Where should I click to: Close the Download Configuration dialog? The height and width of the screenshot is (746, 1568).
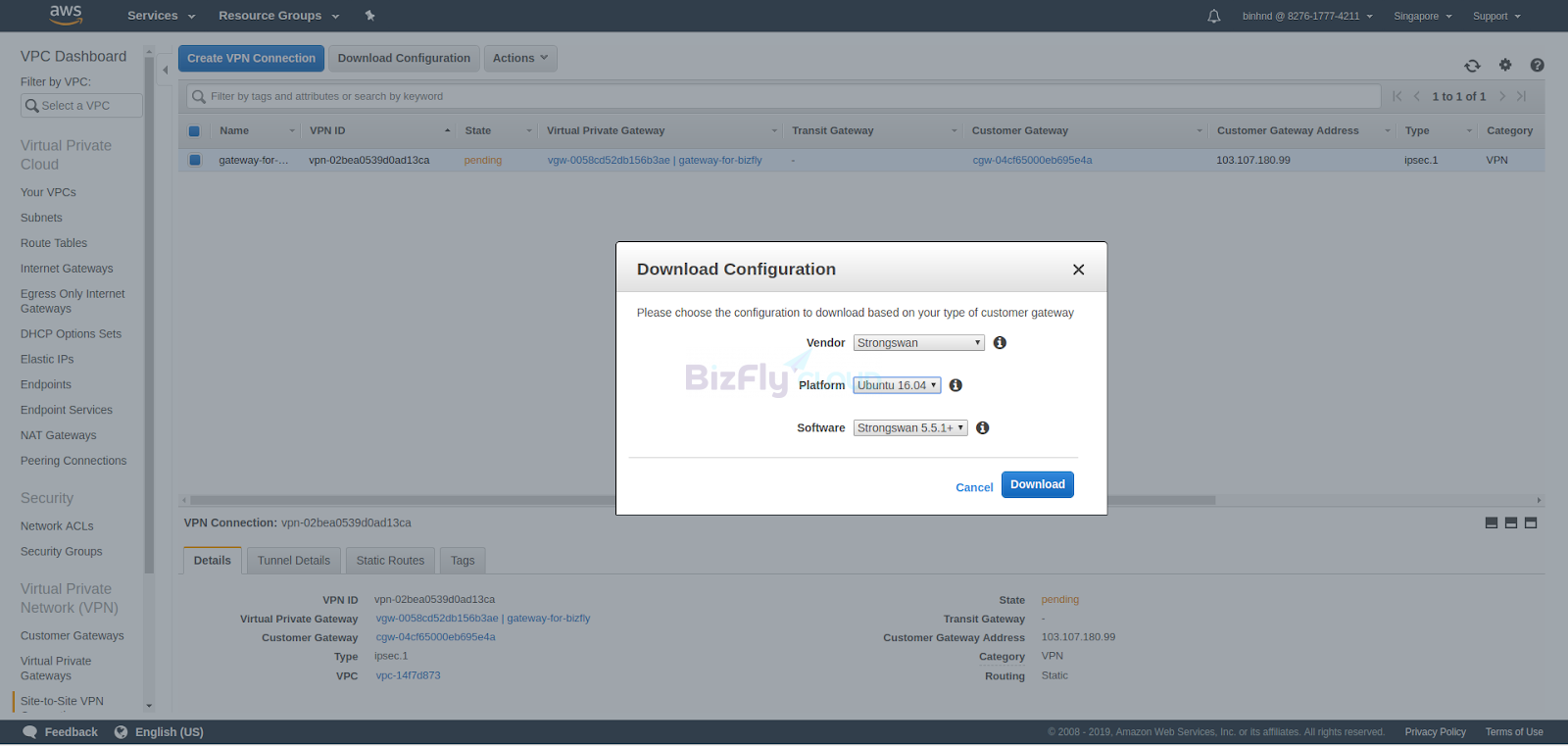point(1078,270)
